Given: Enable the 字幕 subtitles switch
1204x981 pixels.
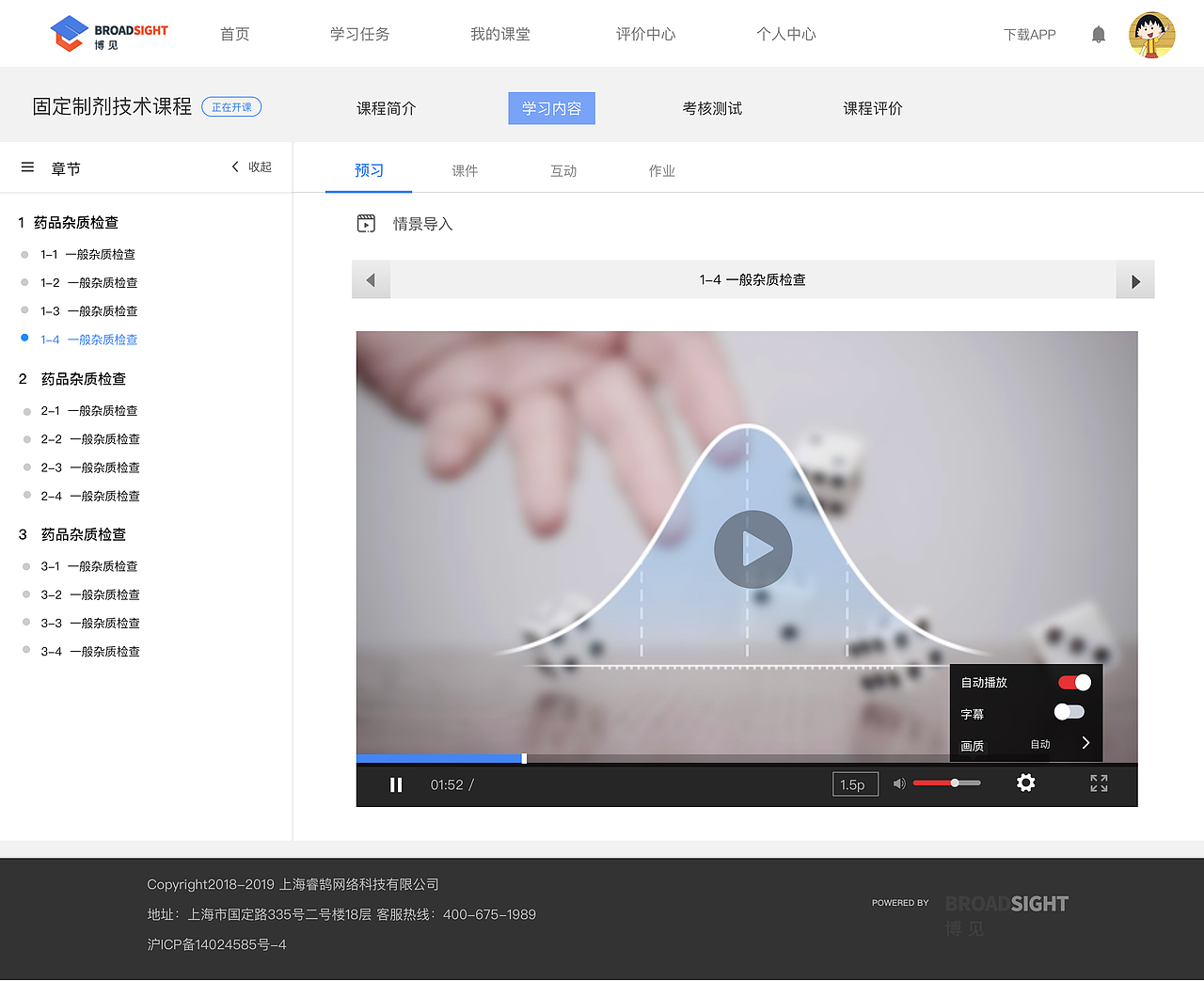Looking at the screenshot, I should tap(1069, 713).
